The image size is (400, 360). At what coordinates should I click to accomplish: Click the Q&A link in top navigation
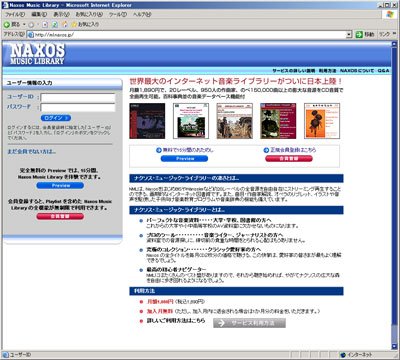(383, 71)
